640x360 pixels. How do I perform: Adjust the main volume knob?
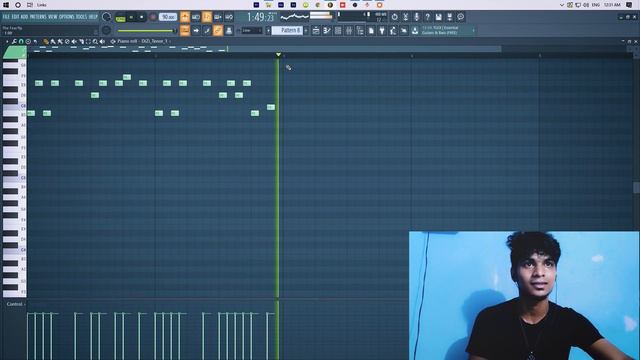pos(107,17)
